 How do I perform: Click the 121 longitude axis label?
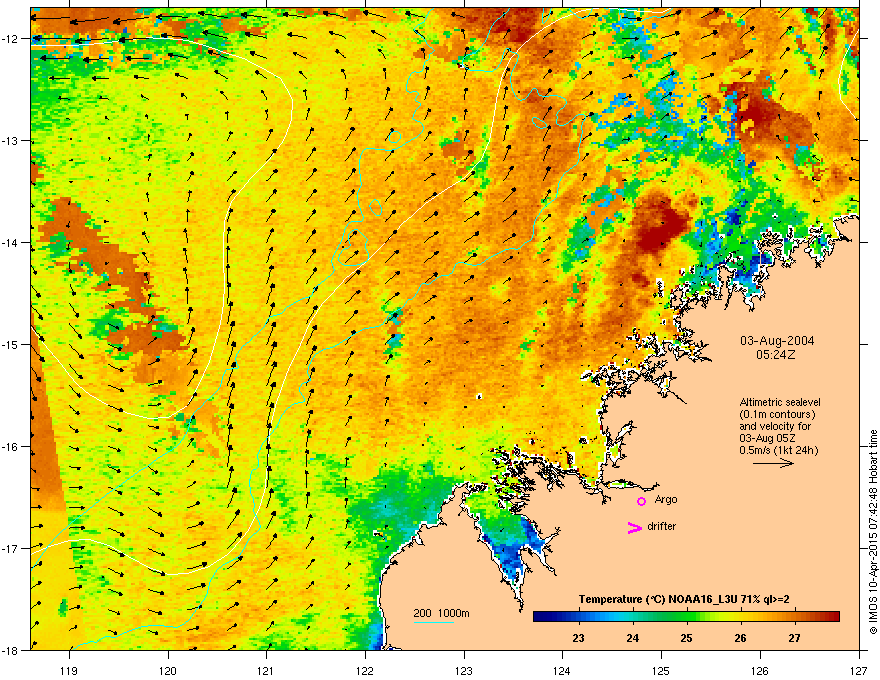click(266, 670)
